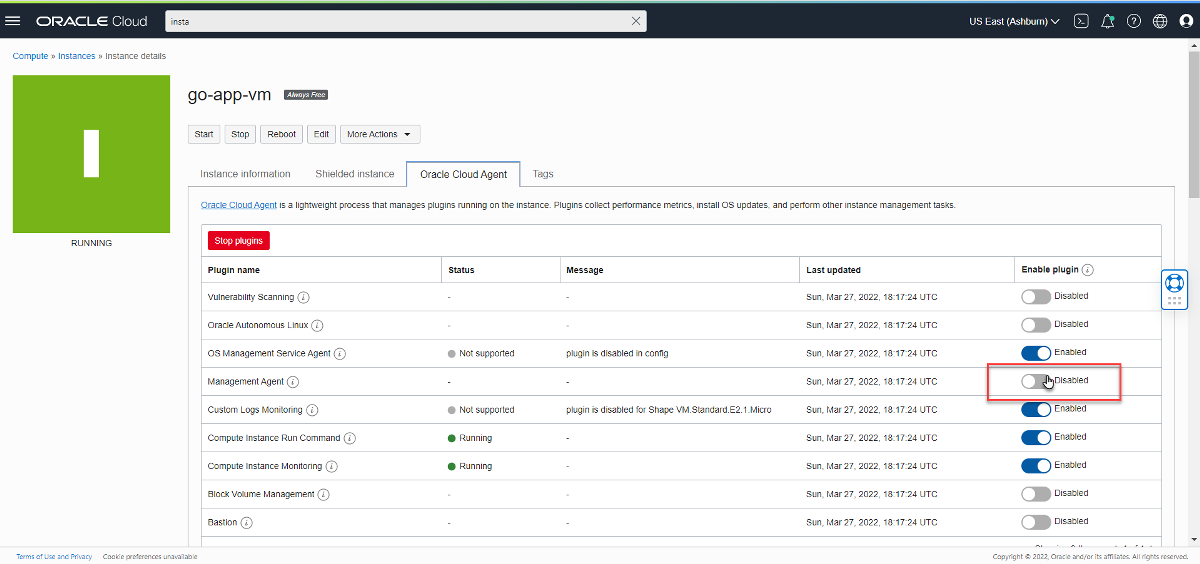1200x564 pixels.
Task: Open the US East (Ashburn) region selector
Action: (x=1014, y=21)
